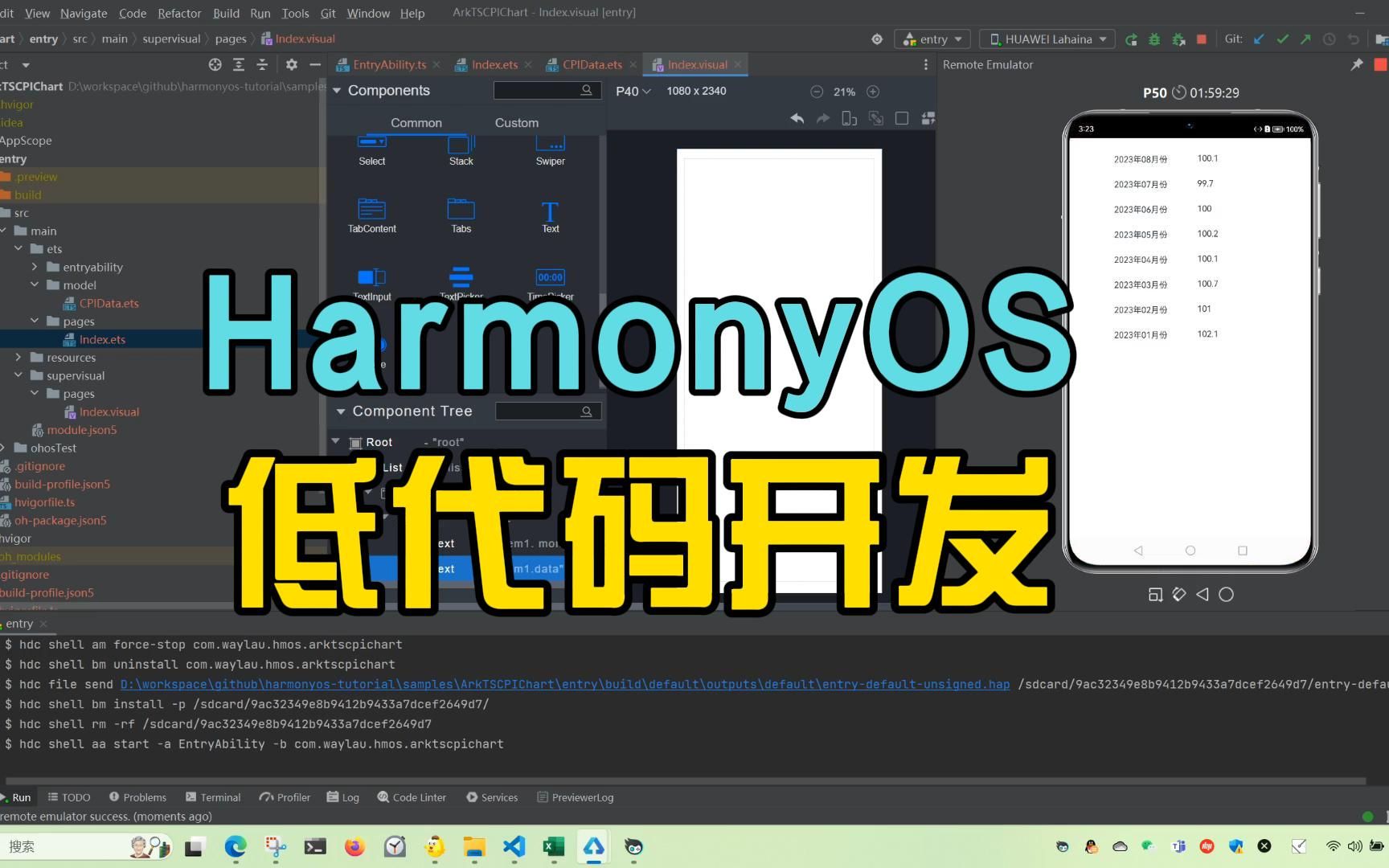Open the P40 device dropdown
Viewport: 1389px width, 868px height.
633,92
